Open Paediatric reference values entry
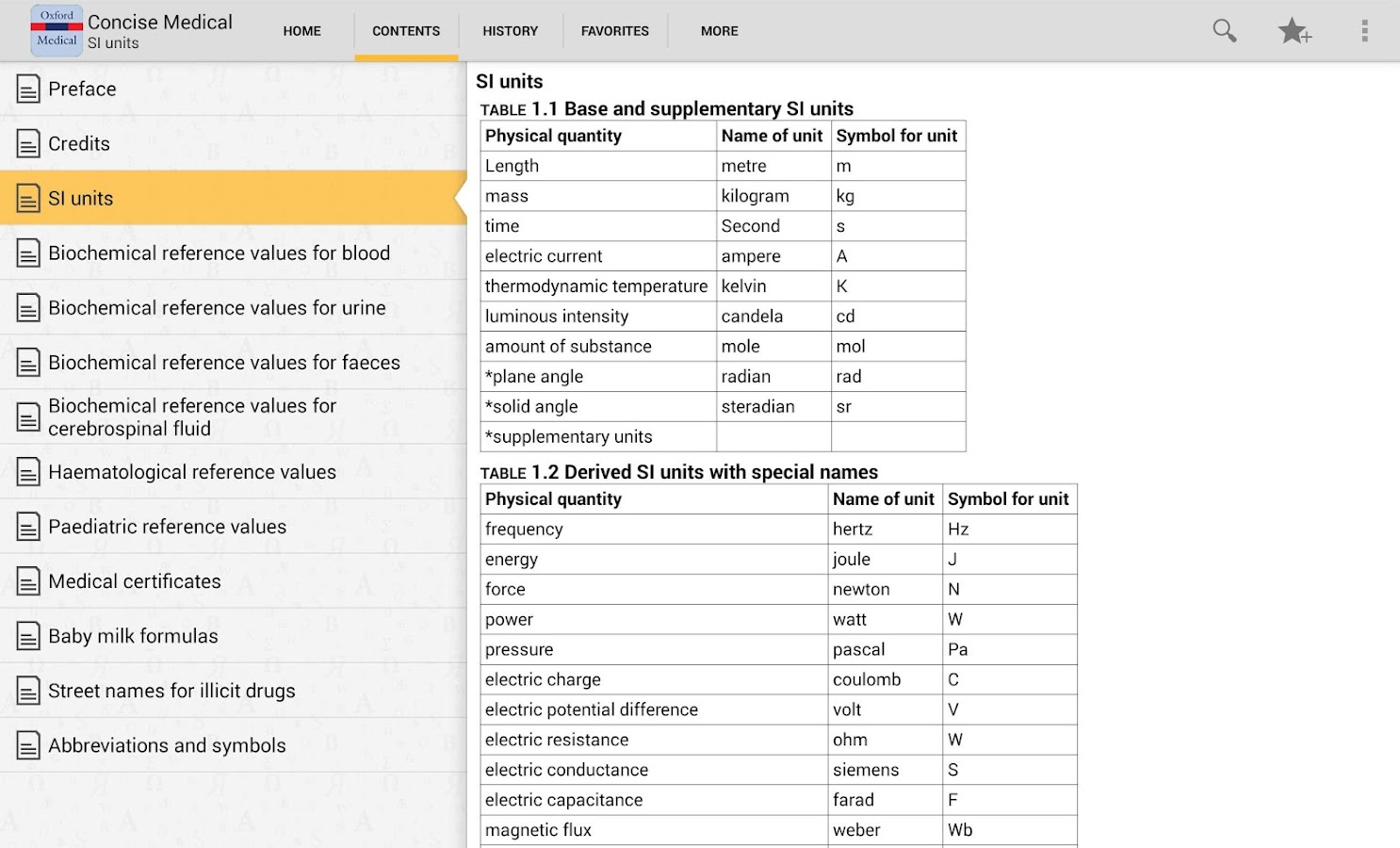The width and height of the screenshot is (1400, 848). tap(167, 527)
